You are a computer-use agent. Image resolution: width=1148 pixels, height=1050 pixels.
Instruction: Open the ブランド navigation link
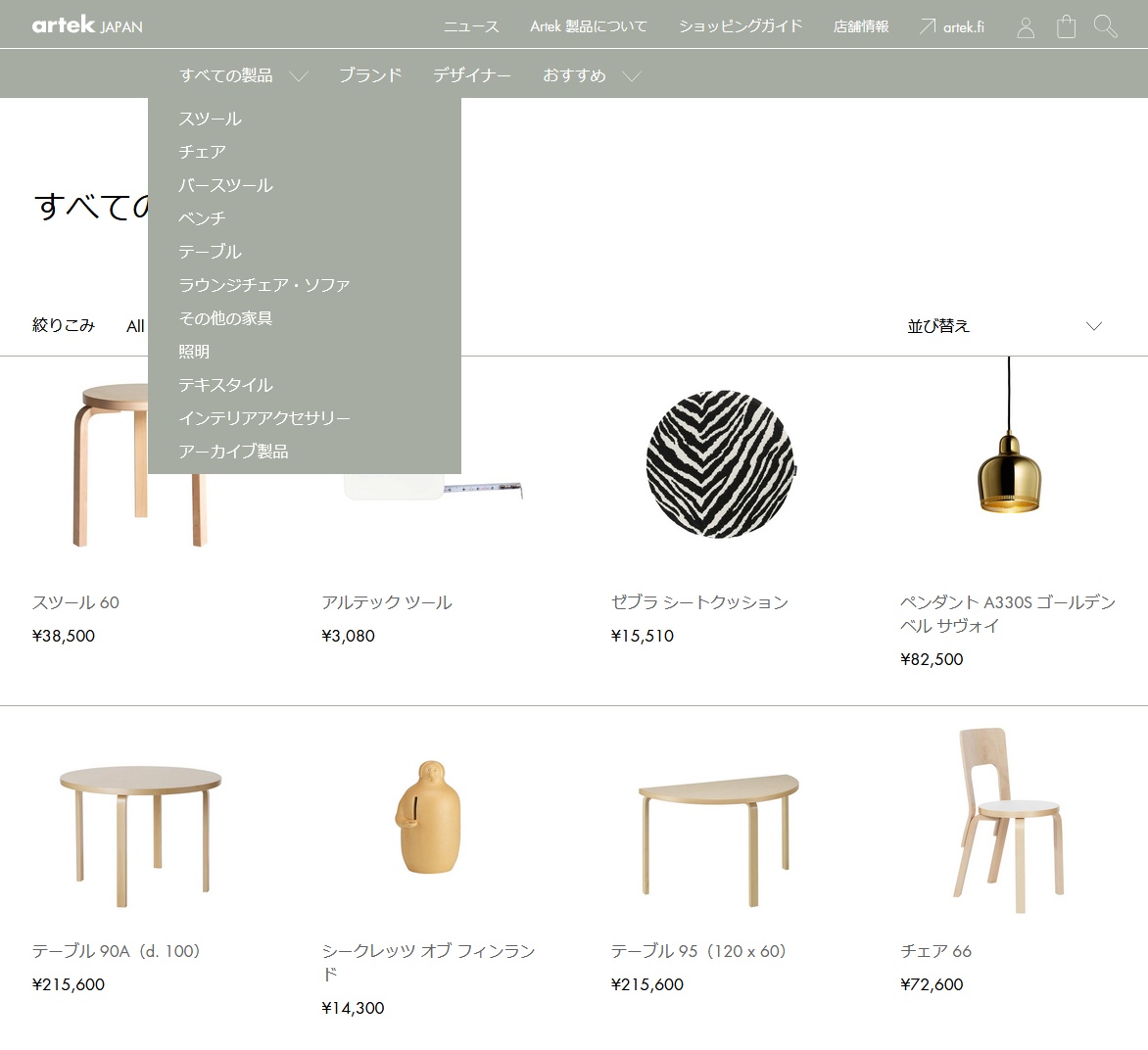pos(369,75)
